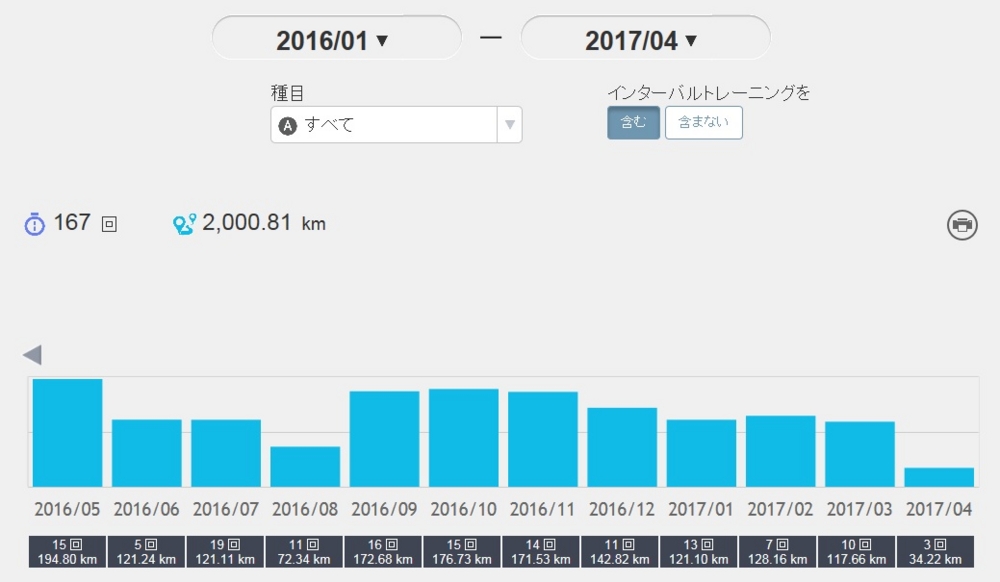Click the left arrow to show earlier months
Image resolution: width=1000 pixels, height=582 pixels.
coord(33,355)
